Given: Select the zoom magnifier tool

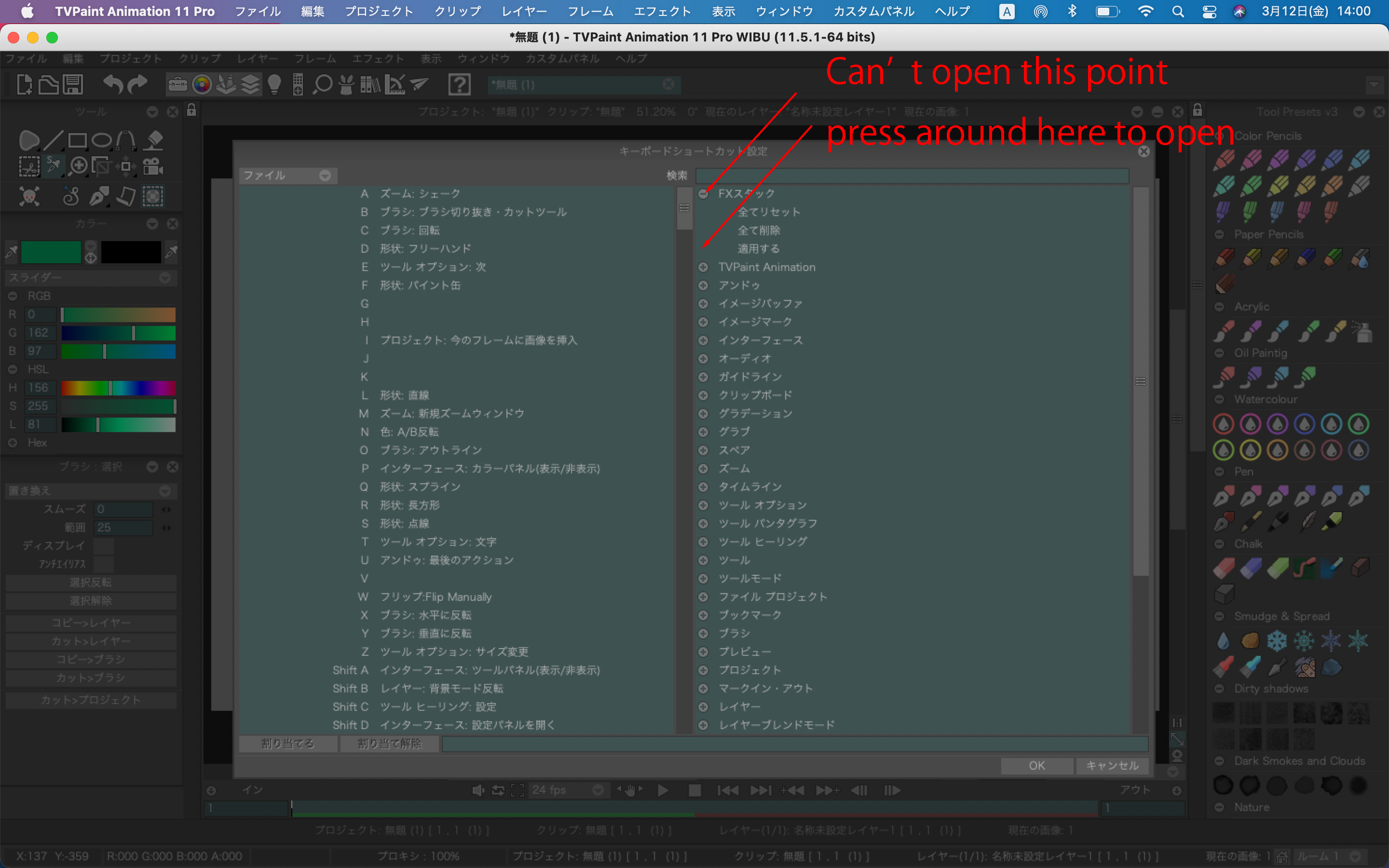Looking at the screenshot, I should [78, 166].
